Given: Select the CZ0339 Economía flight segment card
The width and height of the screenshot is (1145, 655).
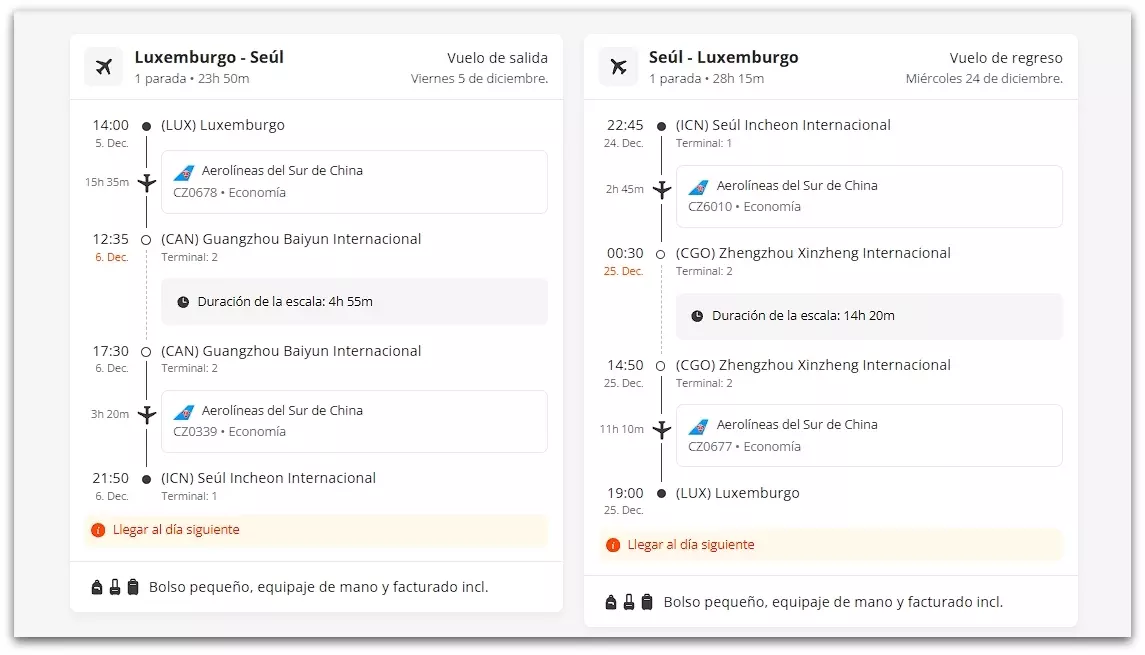Looking at the screenshot, I should 354,421.
